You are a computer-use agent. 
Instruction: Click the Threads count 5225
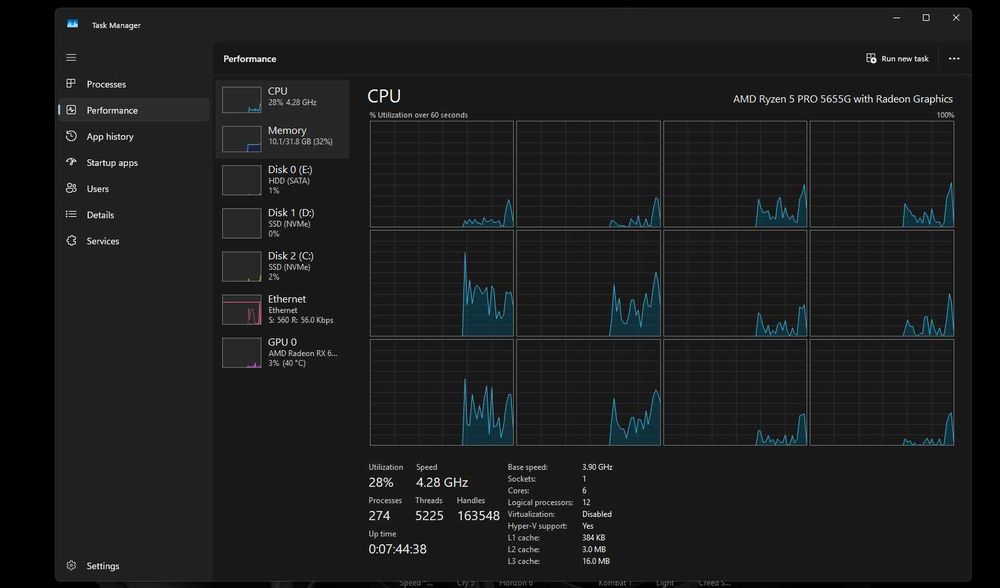pyautogui.click(x=429, y=515)
